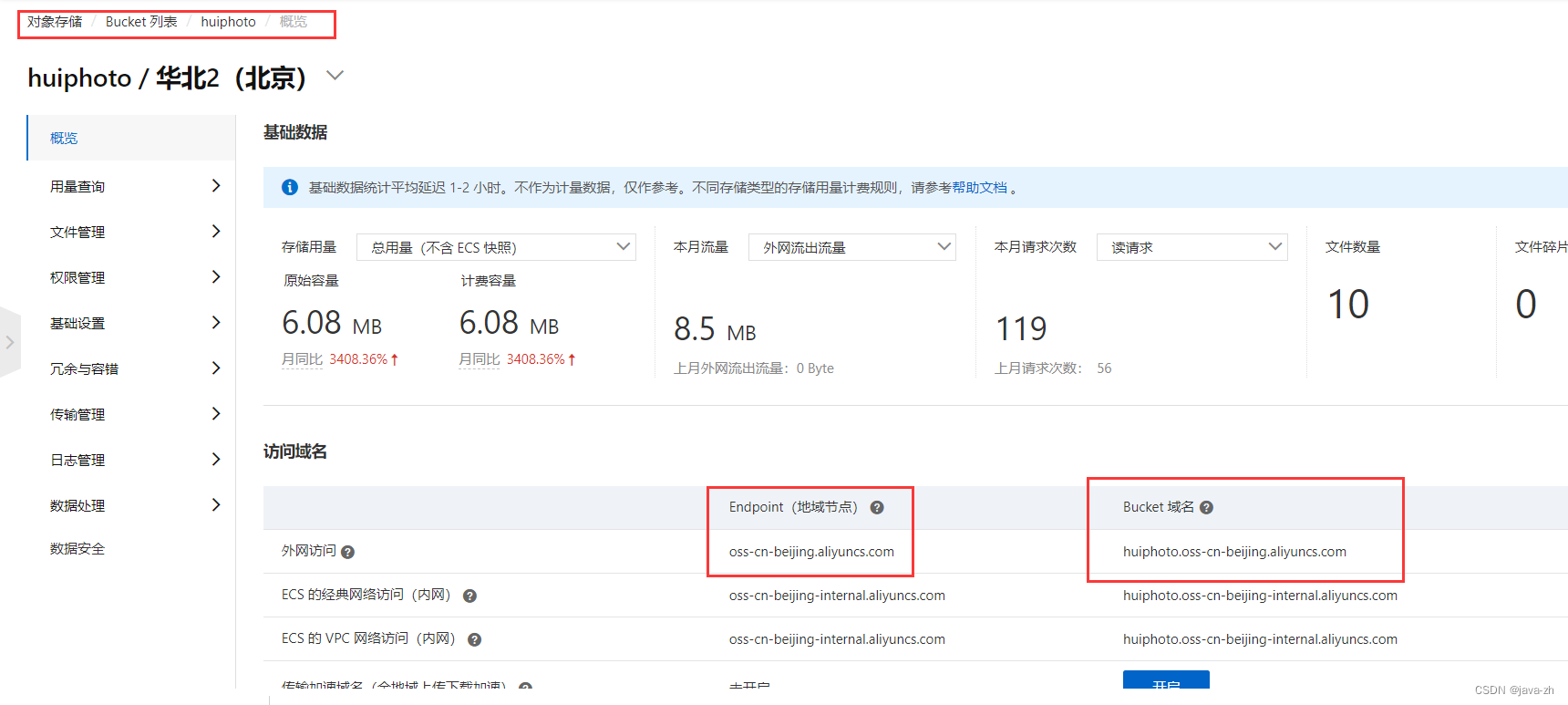Viewport: 1568px width, 705px height.
Task: Click the 上月请求次数 value 56
Action: (1104, 368)
